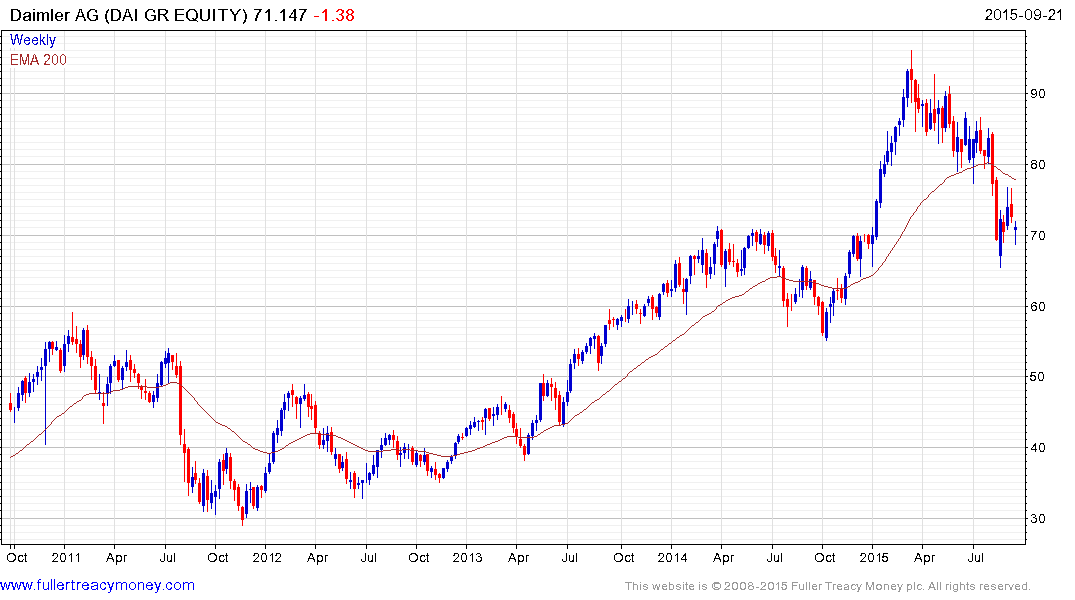Click the 2012 year axis label
The height and width of the screenshot is (600, 1075).
[267, 557]
